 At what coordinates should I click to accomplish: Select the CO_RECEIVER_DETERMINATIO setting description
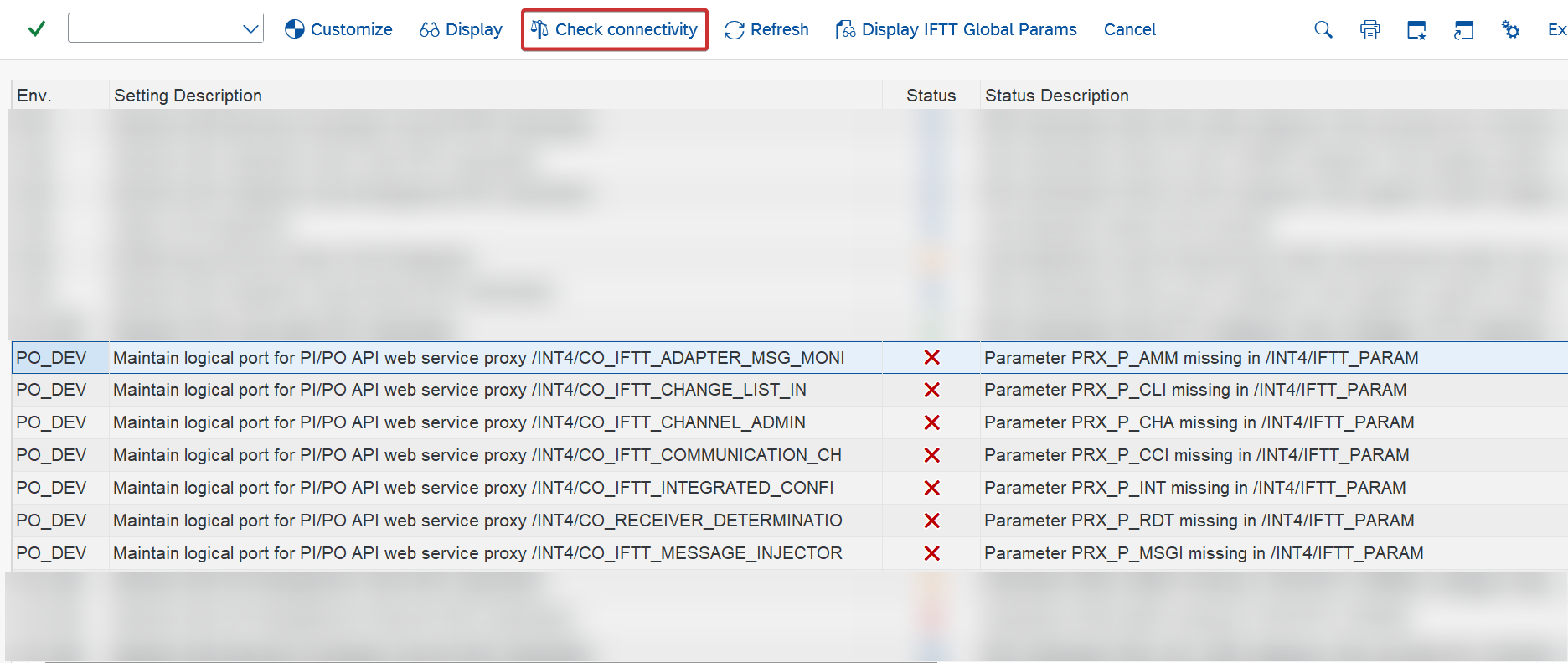point(495,521)
